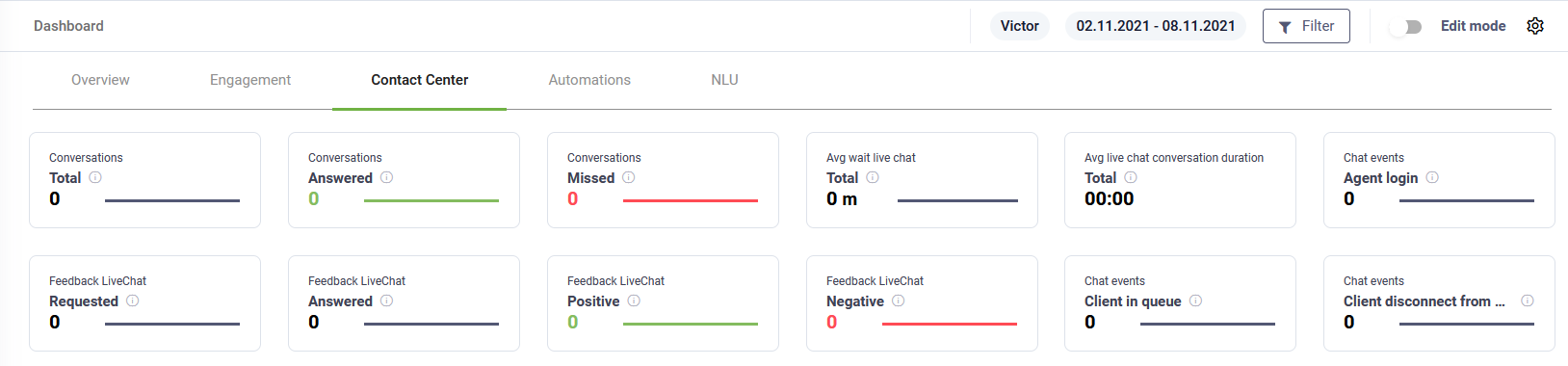This screenshot has height=366, width=1568.
Task: Click info icon beside Conversations Answered
Action: pos(386,177)
